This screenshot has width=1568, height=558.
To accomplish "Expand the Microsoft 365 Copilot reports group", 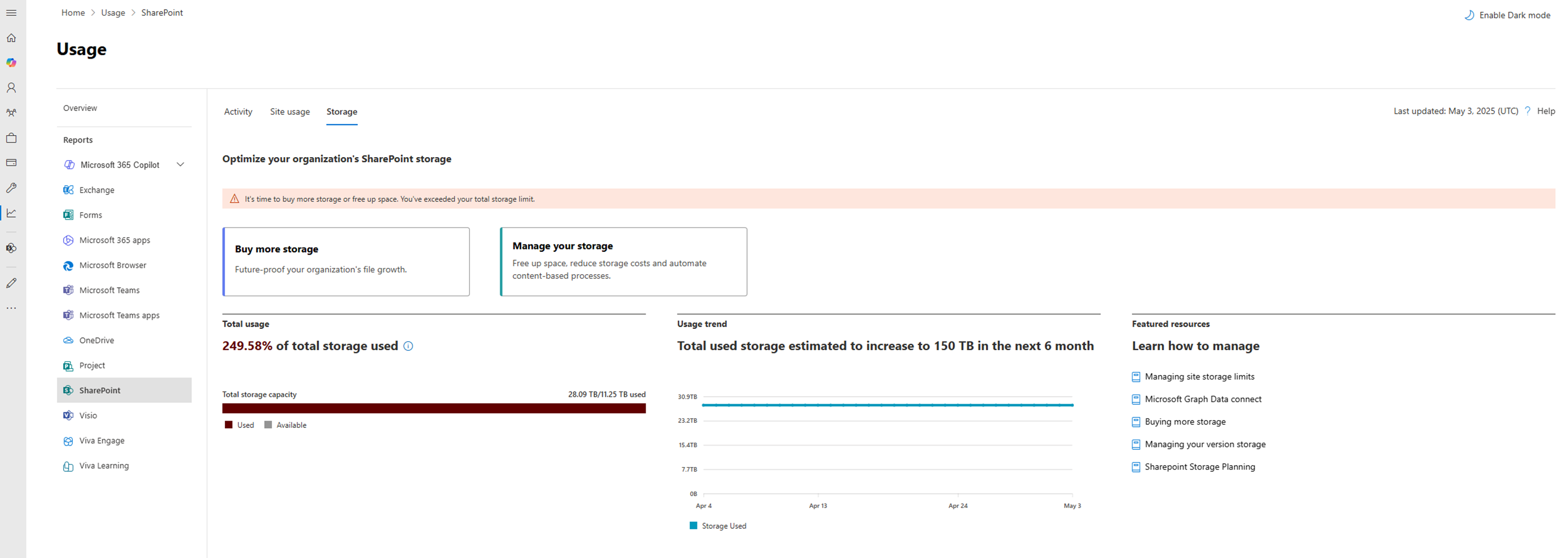I will click(x=180, y=164).
